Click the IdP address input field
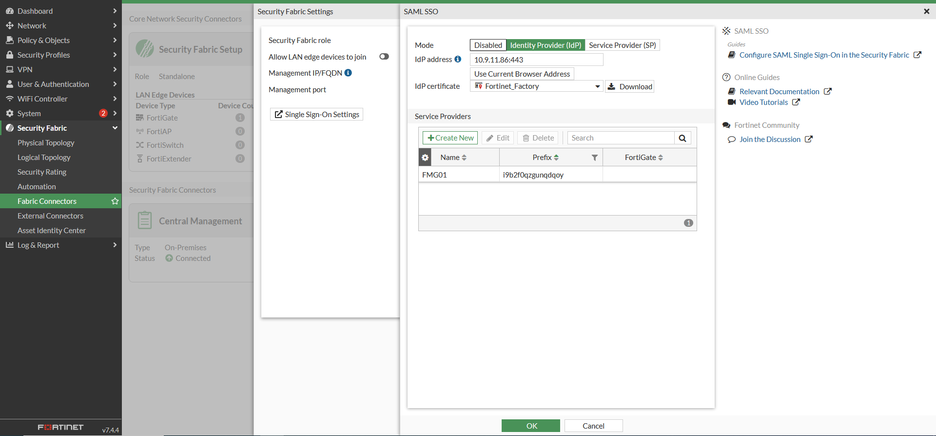Viewport: 936px width, 436px height. [537, 60]
